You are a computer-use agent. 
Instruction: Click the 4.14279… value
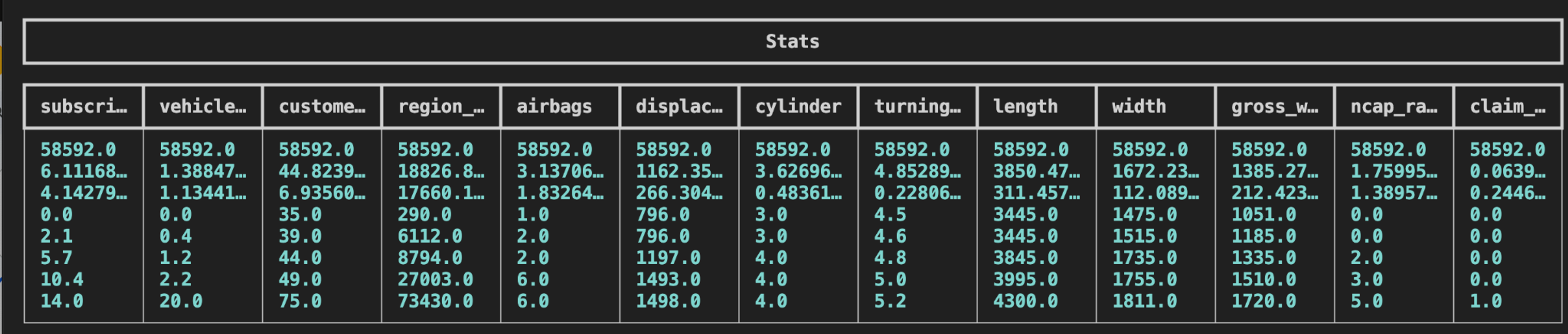[84, 193]
